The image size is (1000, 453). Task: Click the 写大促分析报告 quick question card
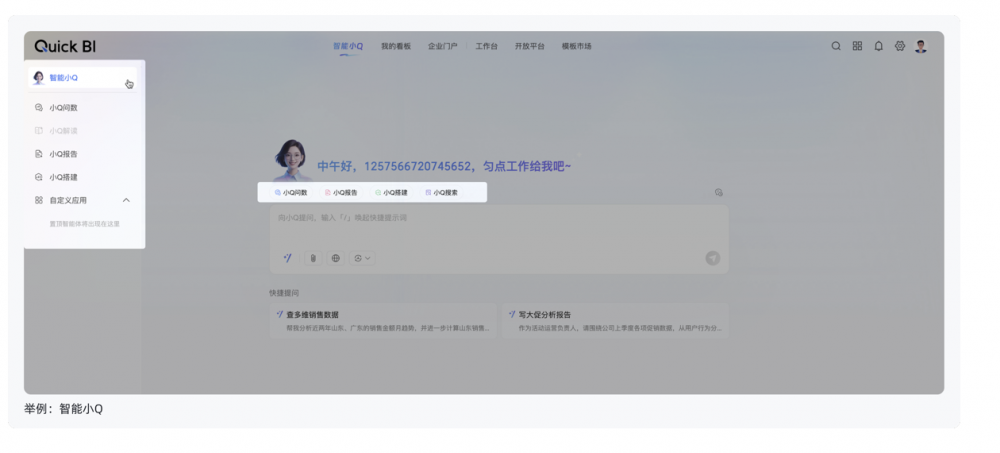point(615,321)
